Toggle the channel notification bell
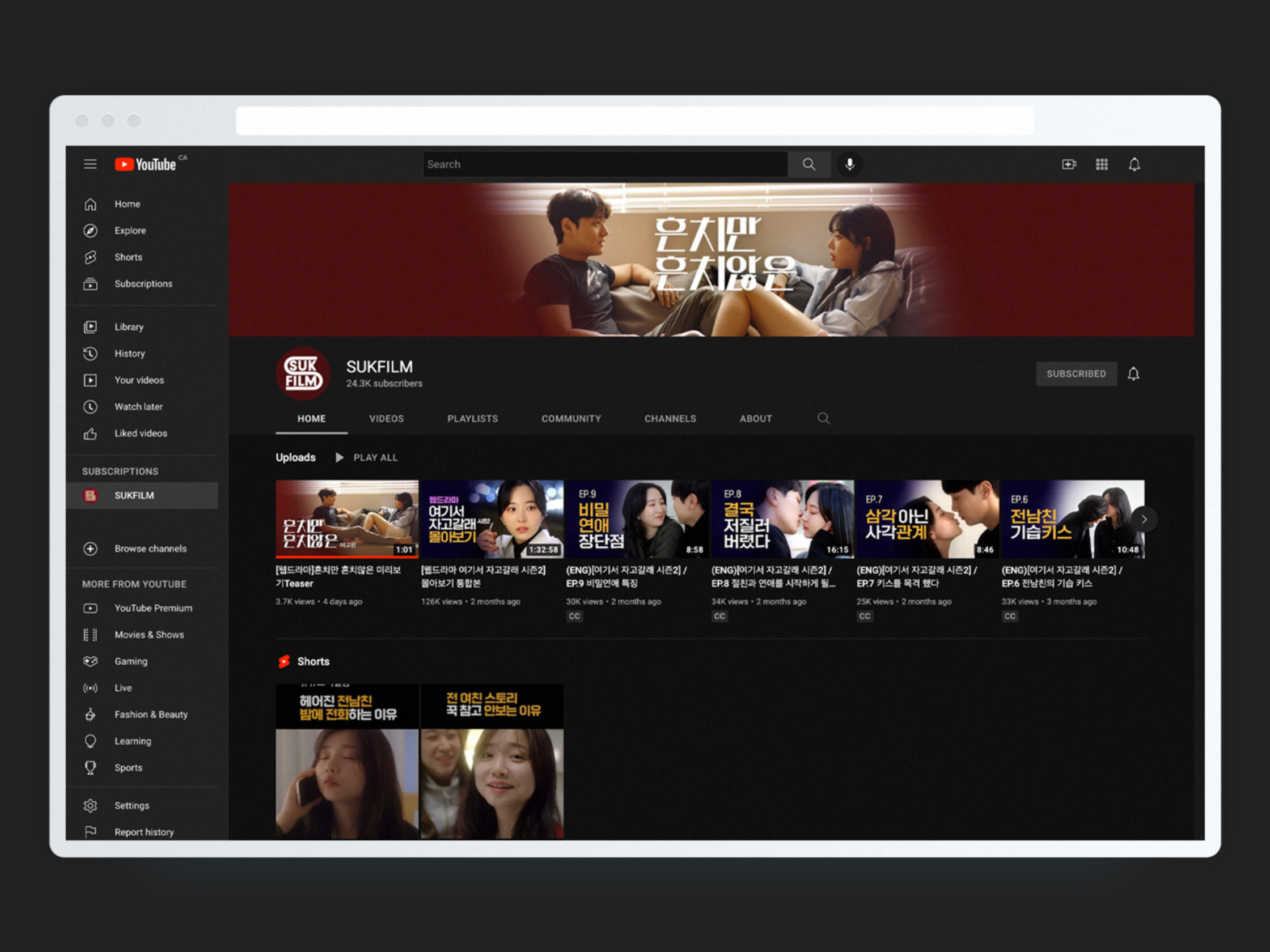 [1133, 374]
